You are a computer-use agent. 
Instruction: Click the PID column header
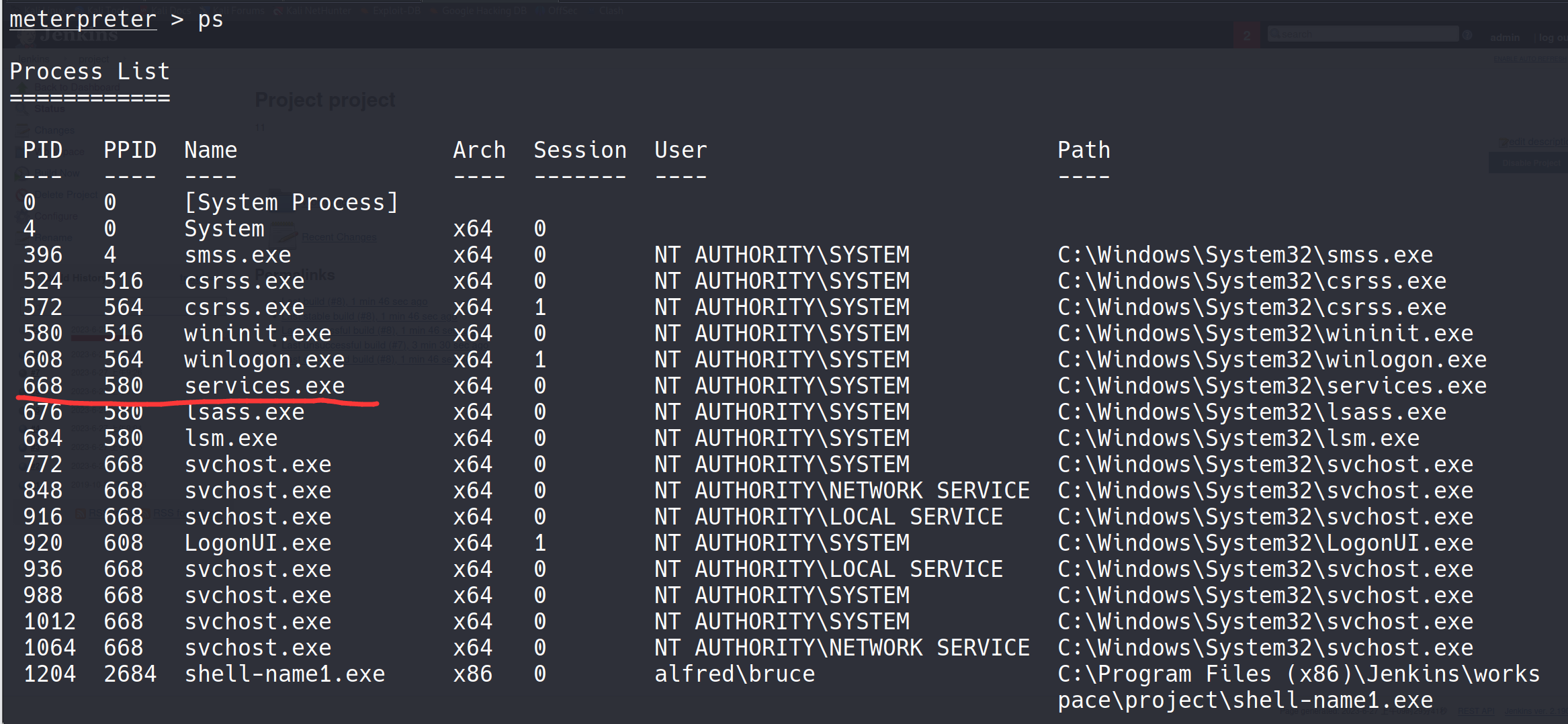click(x=42, y=150)
